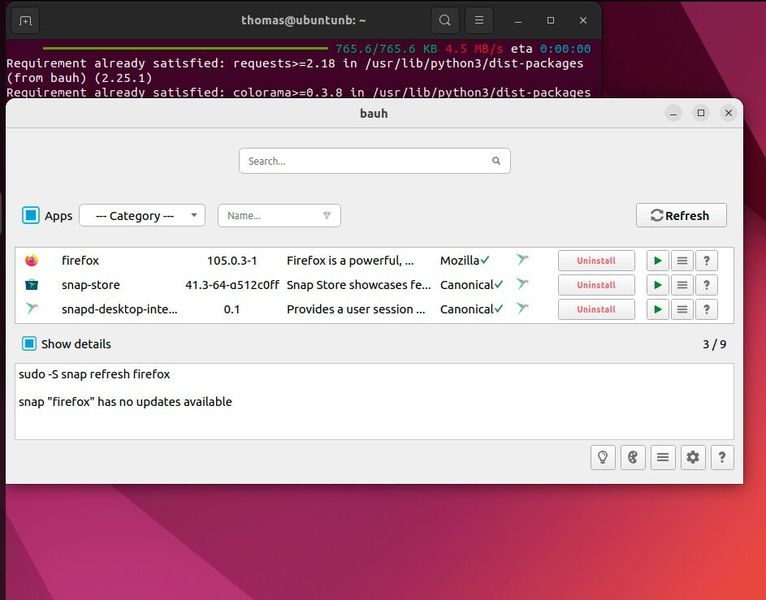Launch firefox with its play button
Image resolution: width=766 pixels, height=600 pixels.
tap(658, 260)
